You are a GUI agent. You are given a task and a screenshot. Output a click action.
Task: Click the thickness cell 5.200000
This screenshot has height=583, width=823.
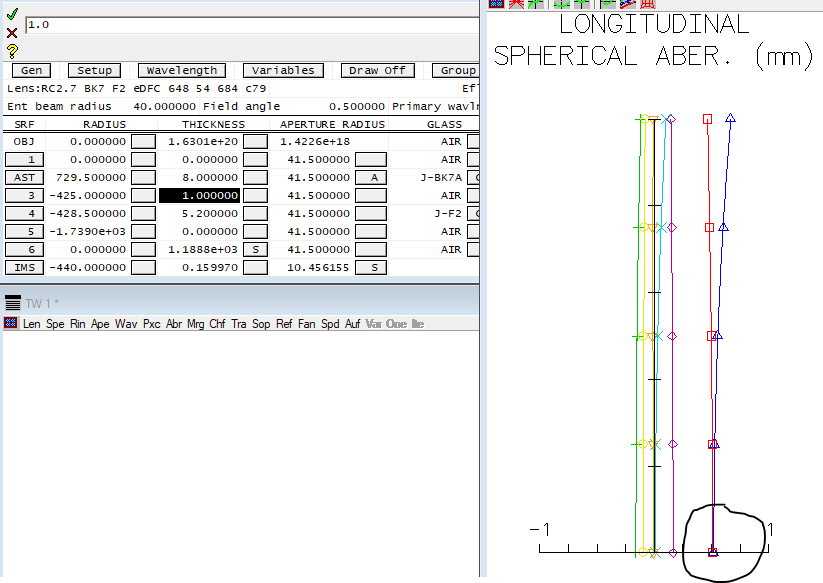pyautogui.click(x=210, y=214)
